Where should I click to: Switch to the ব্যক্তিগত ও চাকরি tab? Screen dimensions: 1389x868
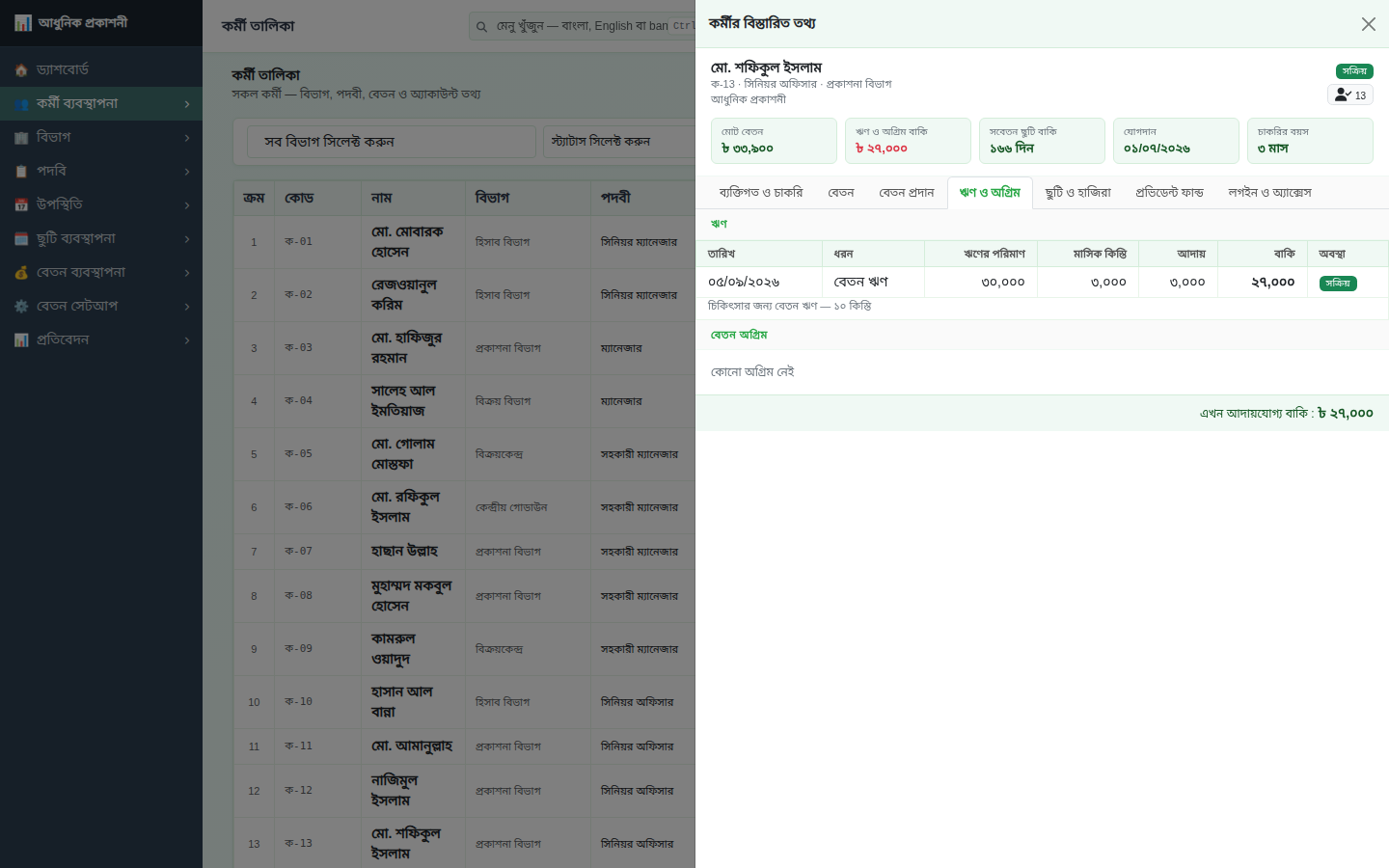click(x=761, y=193)
